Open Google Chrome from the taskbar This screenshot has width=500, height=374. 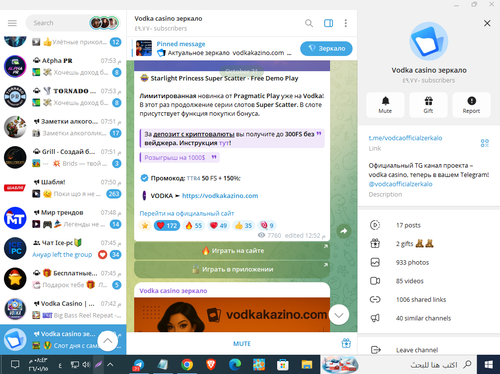tap(187, 365)
